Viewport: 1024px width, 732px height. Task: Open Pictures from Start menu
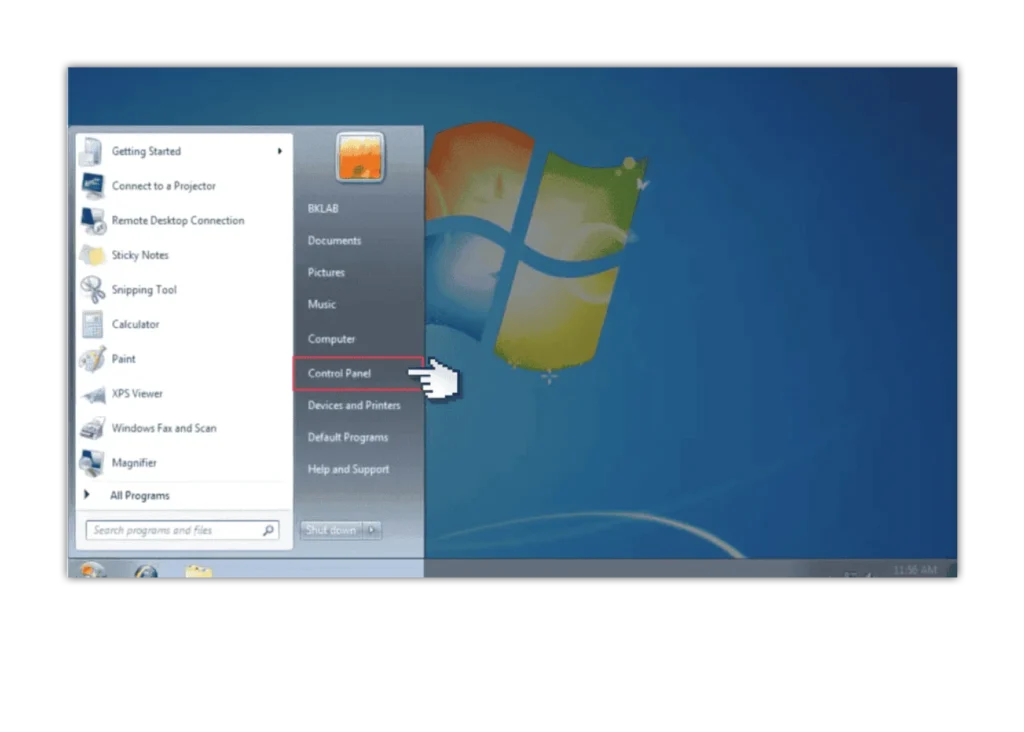[x=326, y=272]
